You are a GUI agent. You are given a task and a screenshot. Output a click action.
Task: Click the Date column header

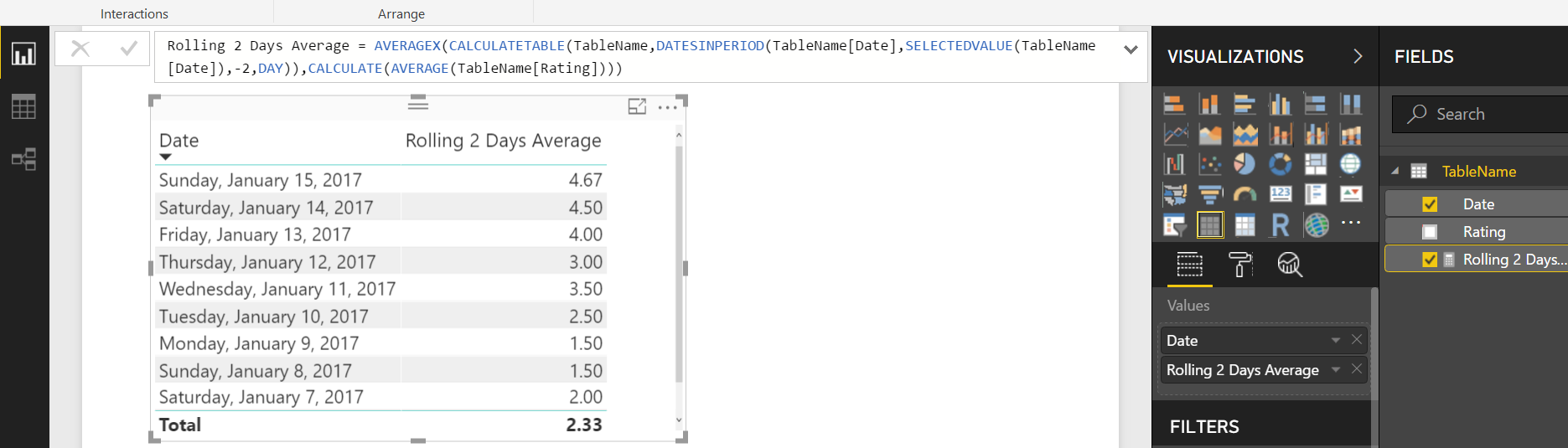pos(179,141)
